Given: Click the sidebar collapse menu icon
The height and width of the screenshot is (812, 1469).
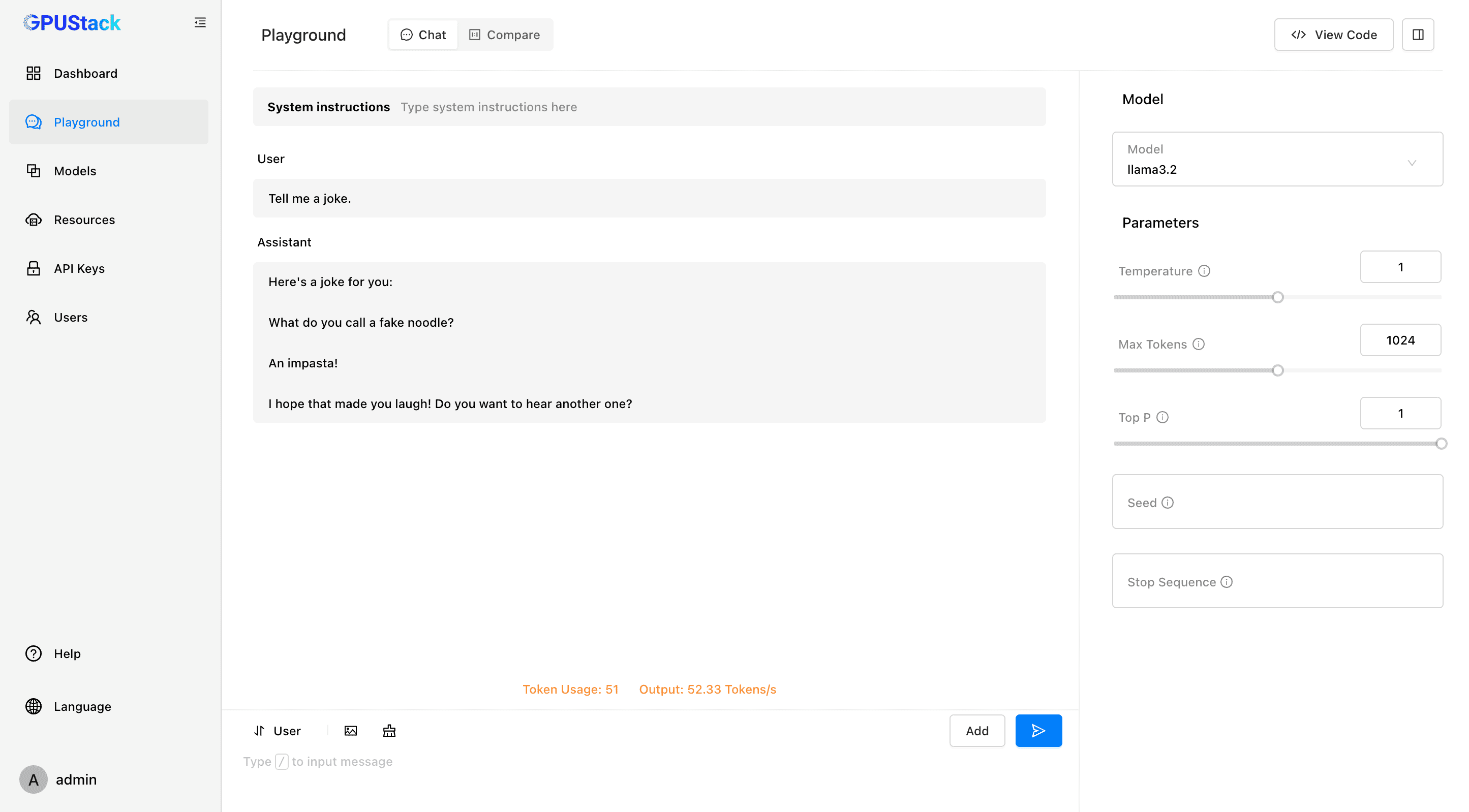Looking at the screenshot, I should coord(199,22).
